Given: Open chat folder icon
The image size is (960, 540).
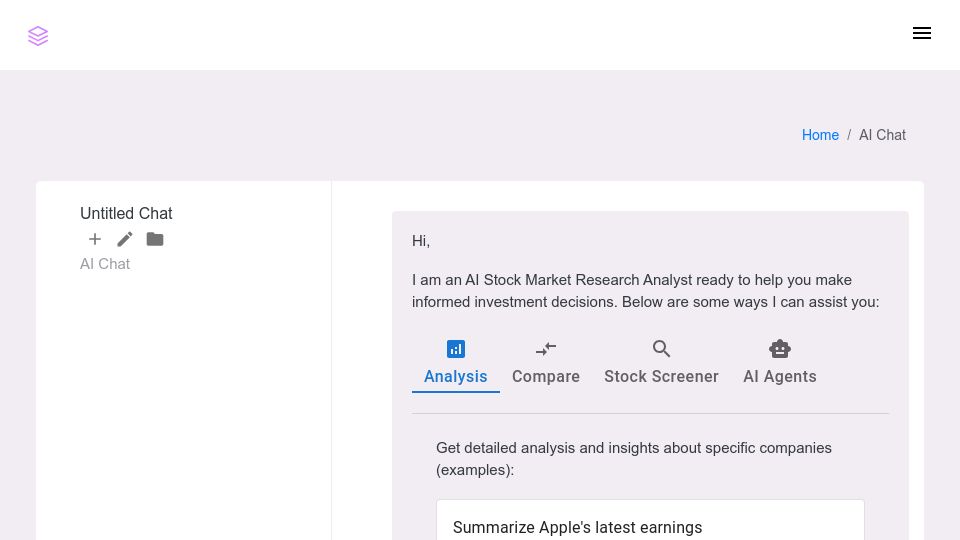Looking at the screenshot, I should point(155,239).
